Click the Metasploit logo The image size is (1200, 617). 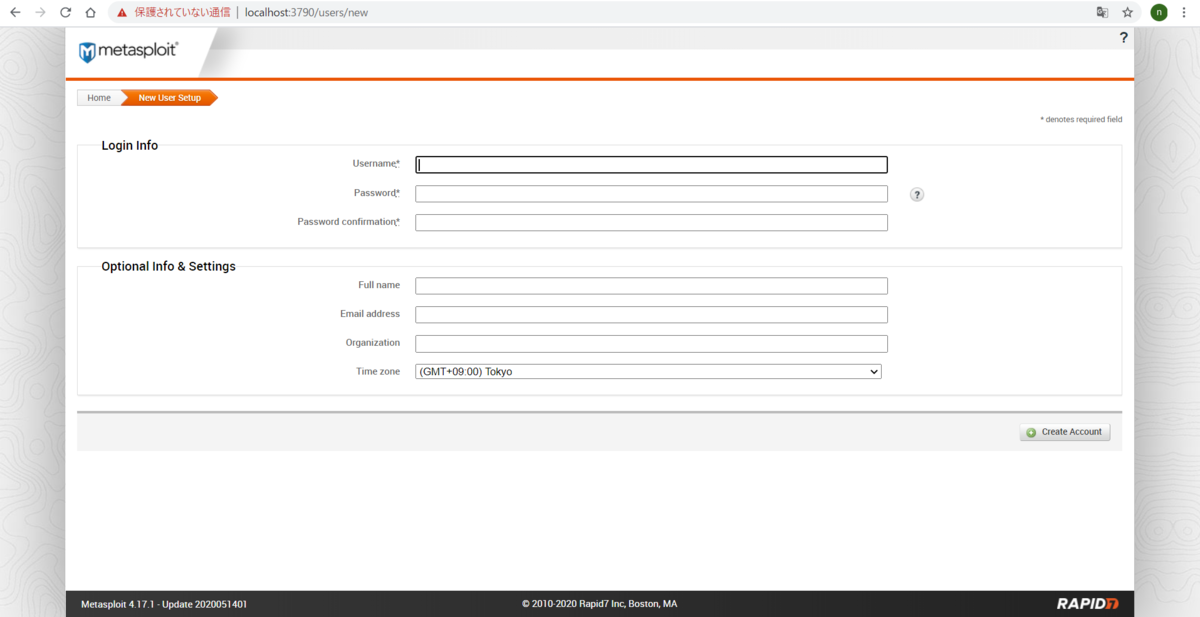tap(129, 52)
